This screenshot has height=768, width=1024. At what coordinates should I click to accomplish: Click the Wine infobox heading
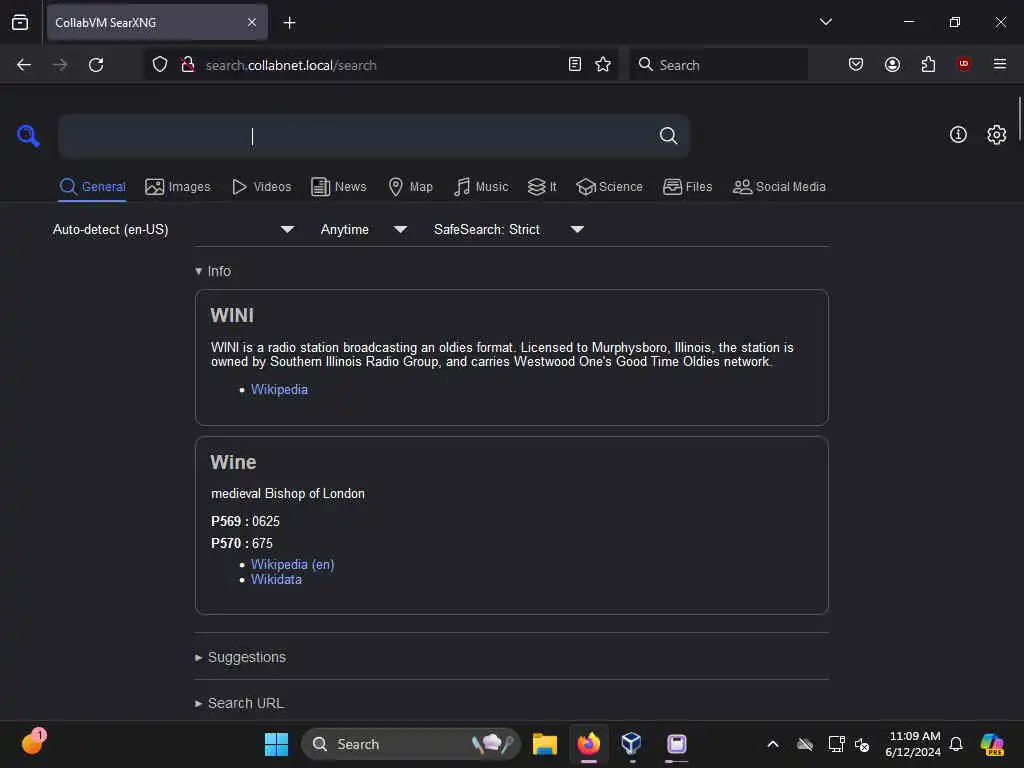(x=233, y=462)
